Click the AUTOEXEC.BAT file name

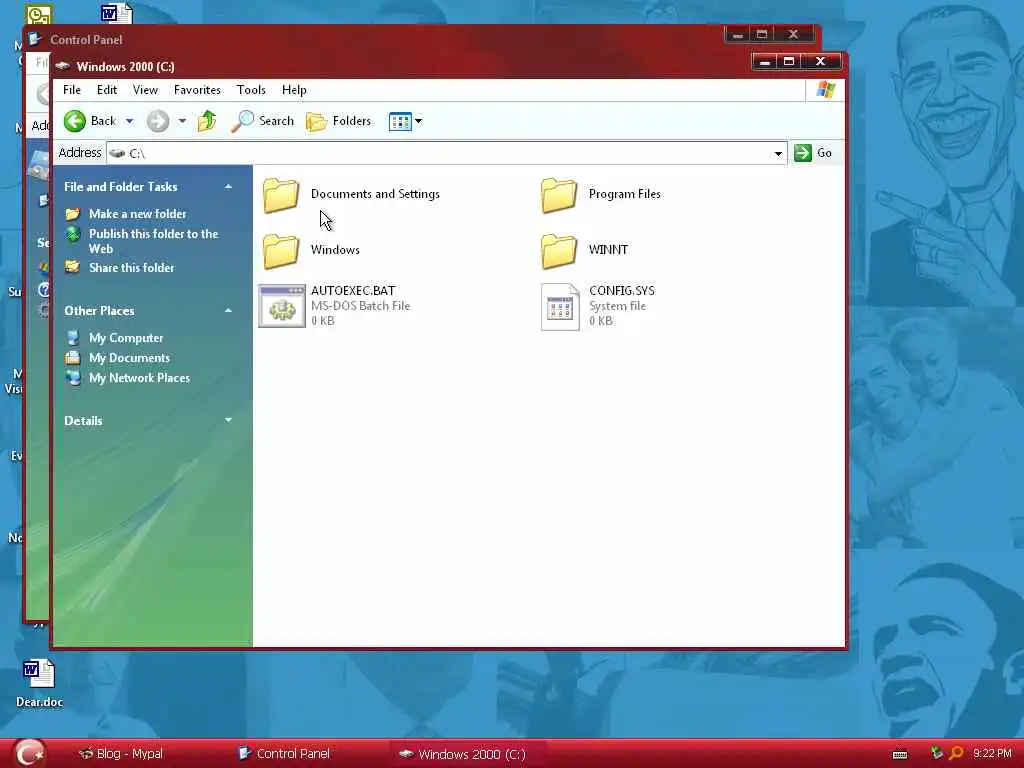353,291
